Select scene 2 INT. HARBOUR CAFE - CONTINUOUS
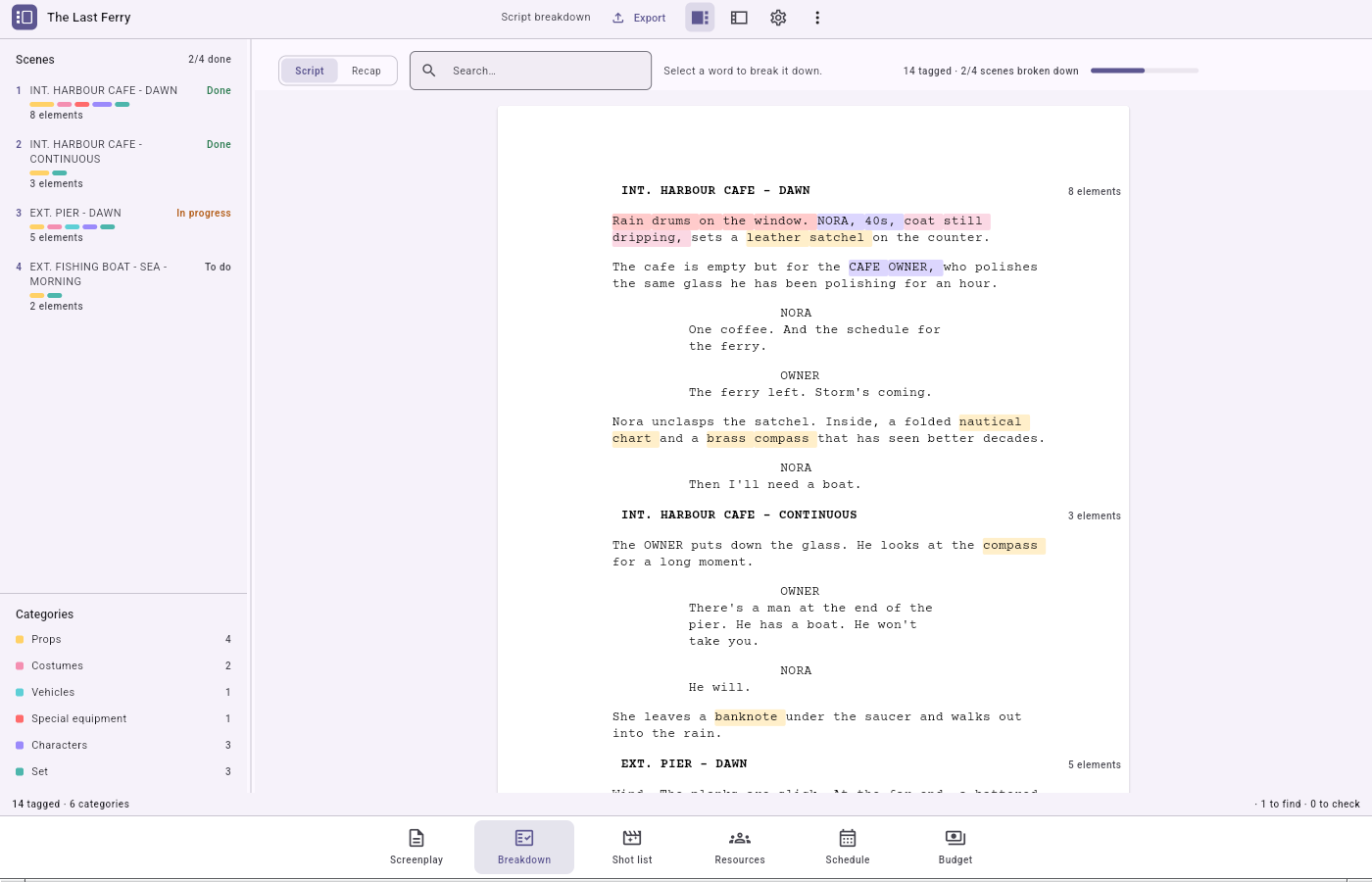The image size is (1372, 882). point(123,164)
